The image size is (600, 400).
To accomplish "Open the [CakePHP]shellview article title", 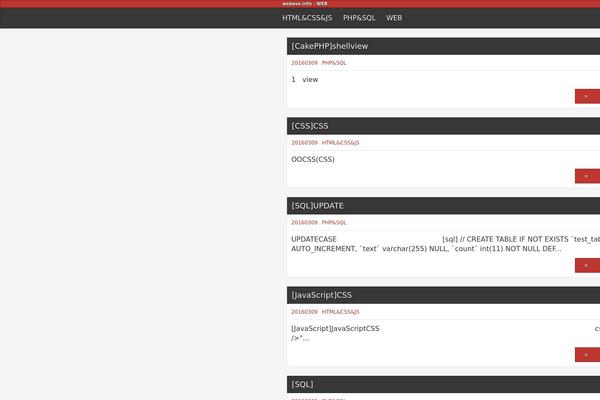I will click(329, 46).
